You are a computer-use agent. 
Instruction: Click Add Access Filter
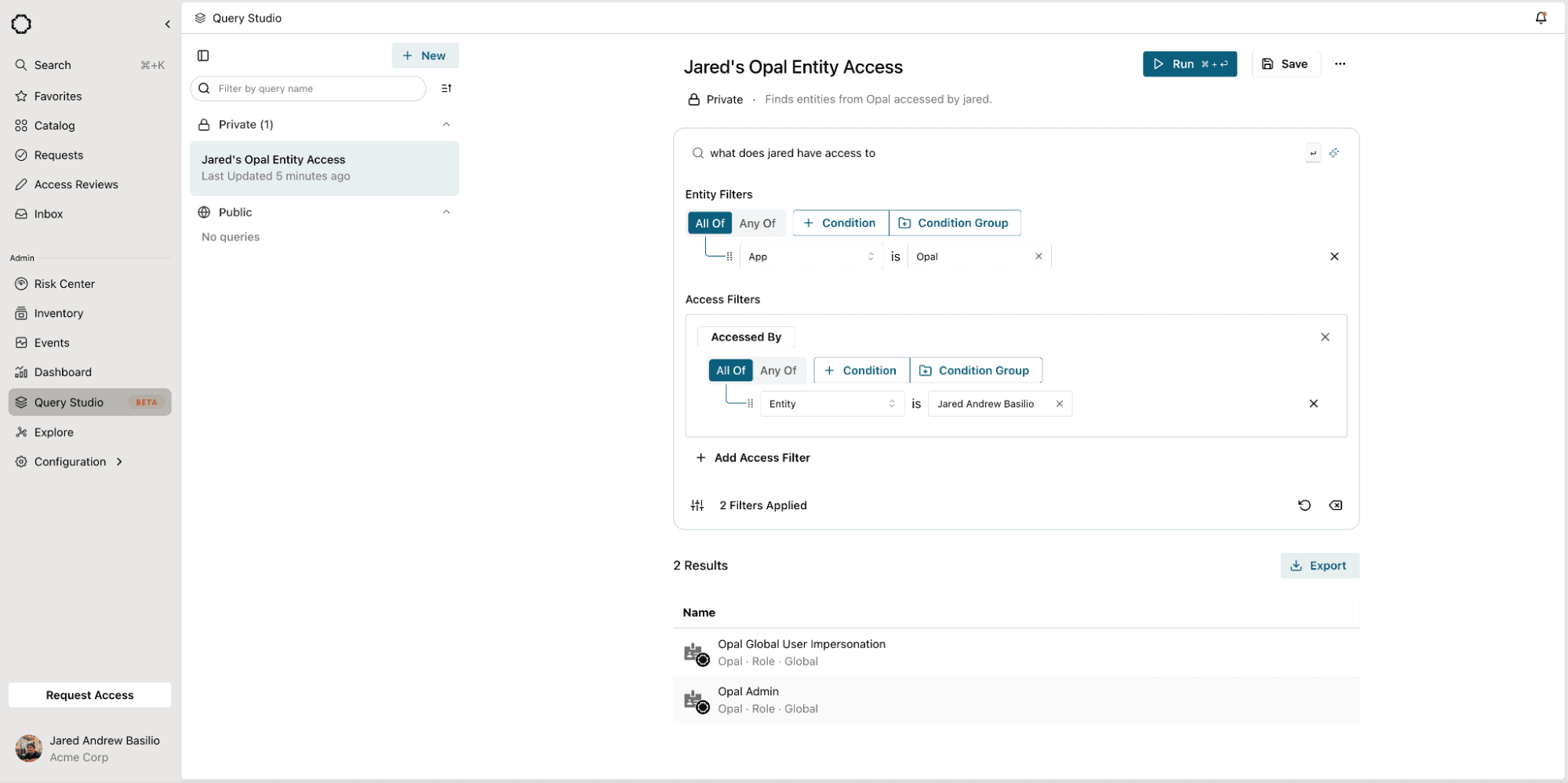coord(753,458)
